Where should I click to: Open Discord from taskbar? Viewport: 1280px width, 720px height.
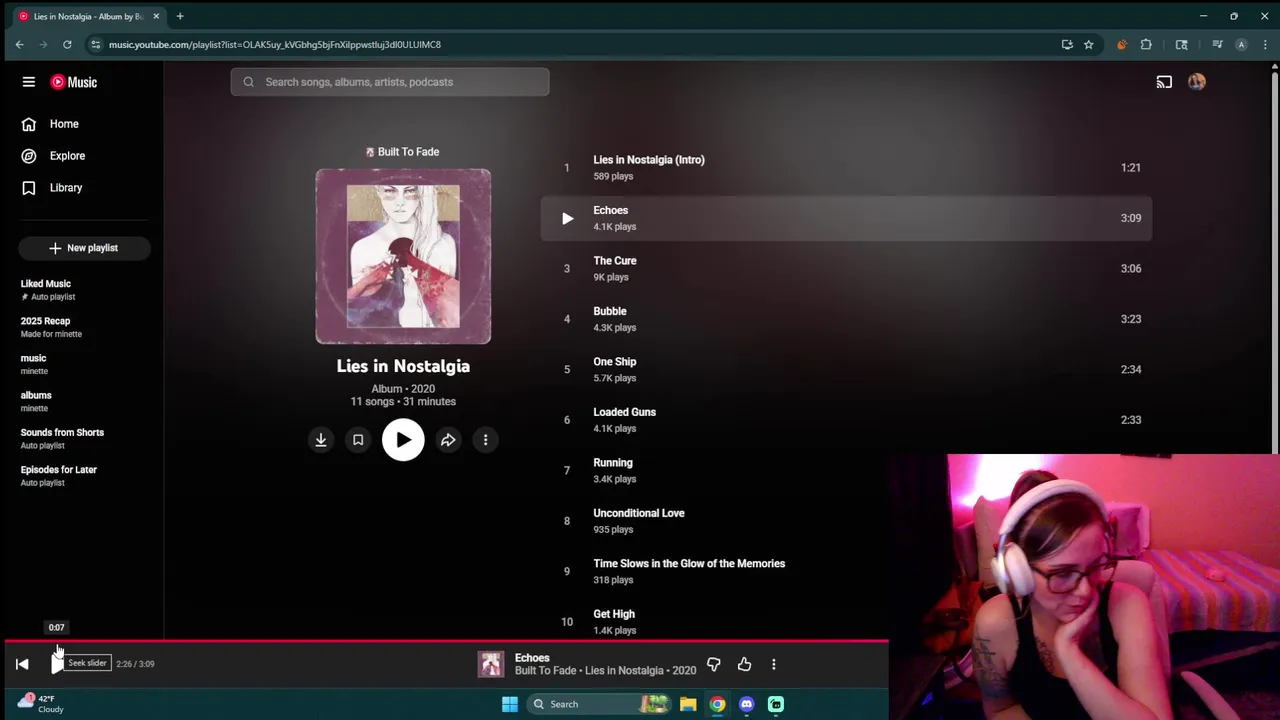746,704
